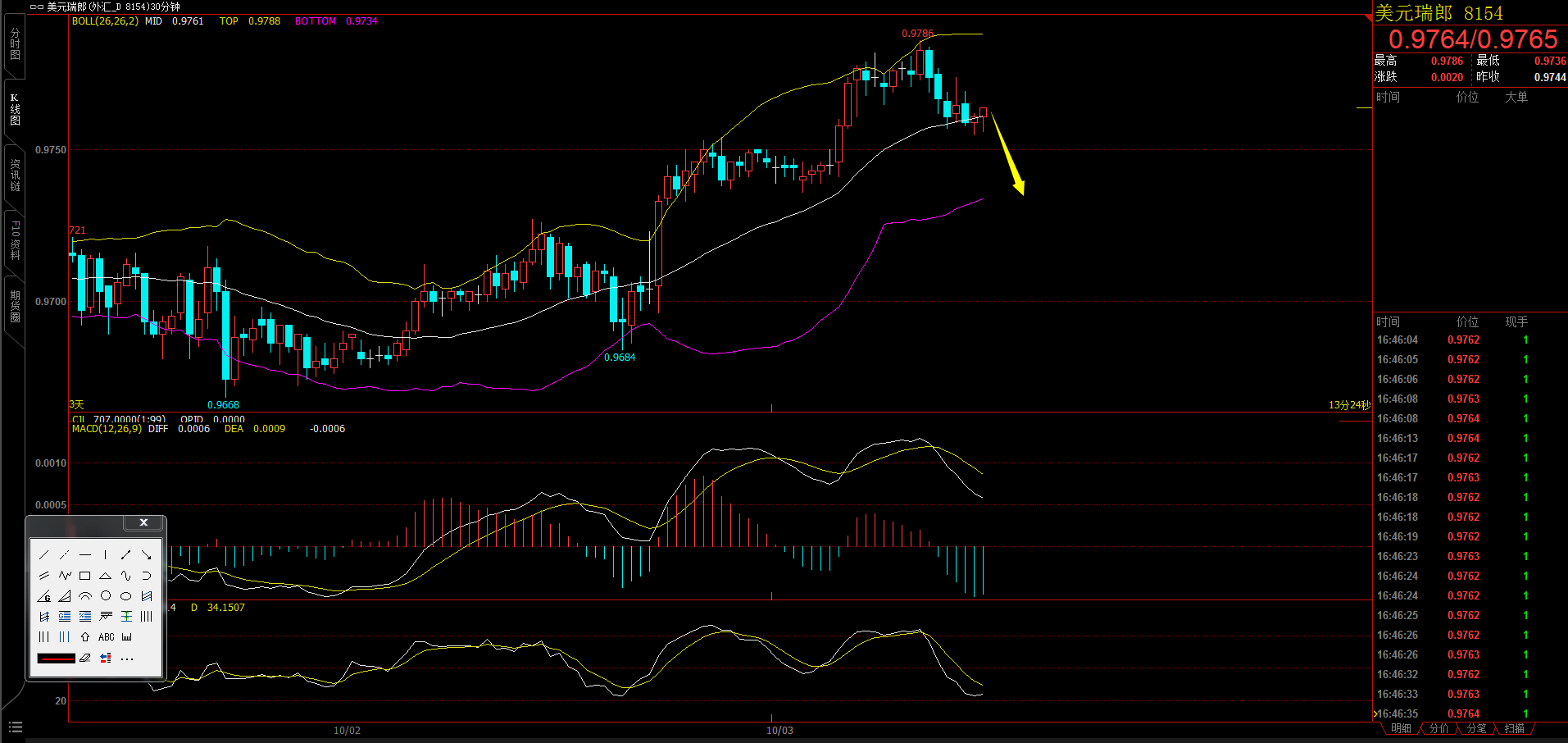
Task: Open the 资讯链 side tab
Action: (x=15, y=175)
